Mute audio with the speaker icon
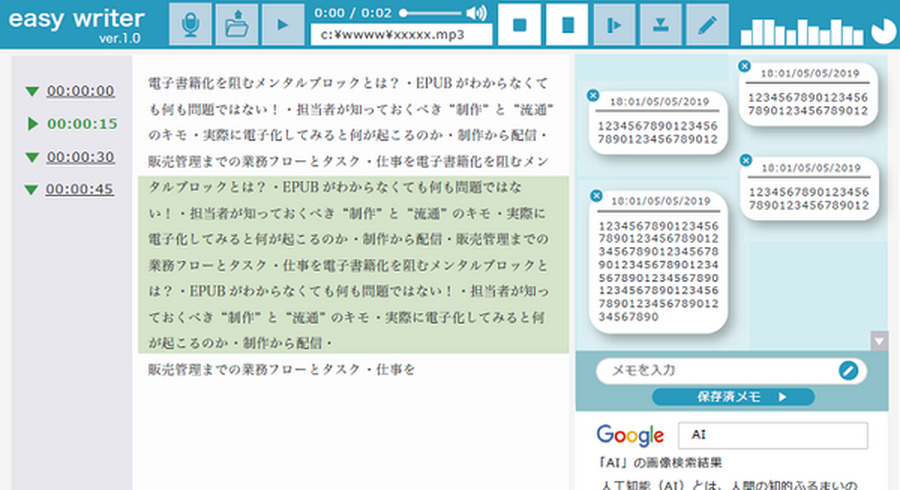 [x=476, y=13]
